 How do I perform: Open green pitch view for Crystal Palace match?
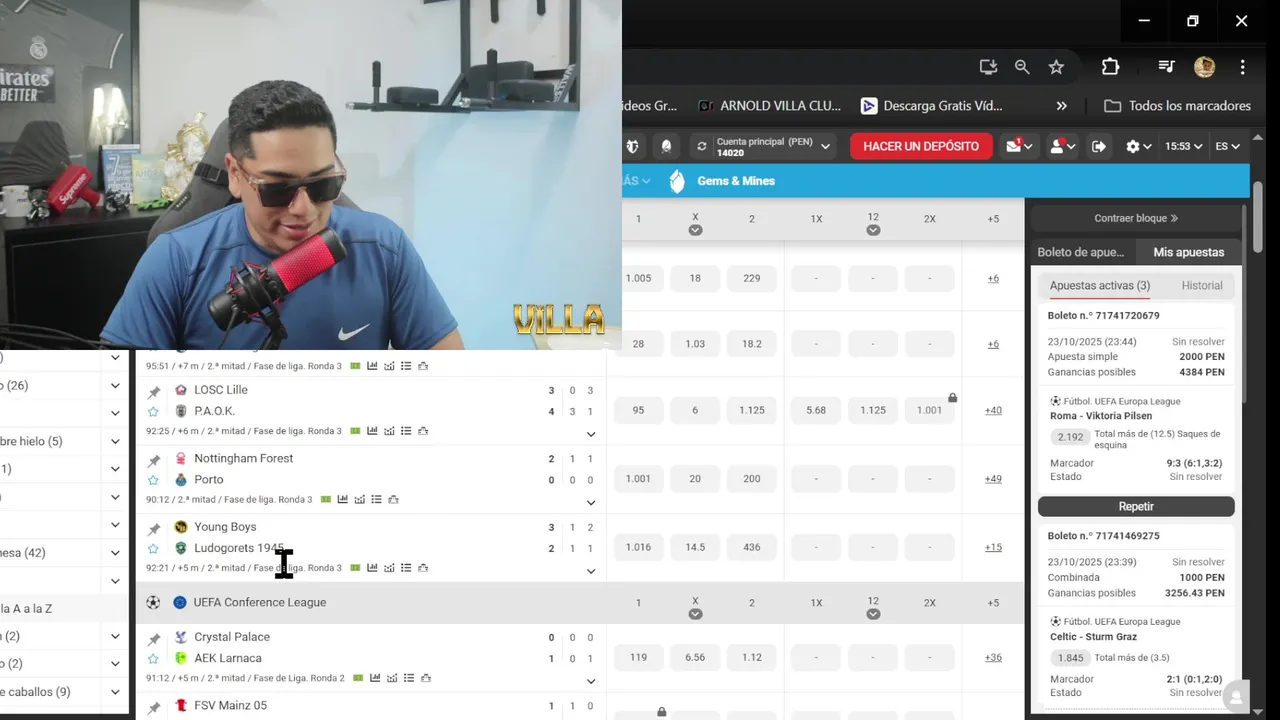coord(358,678)
